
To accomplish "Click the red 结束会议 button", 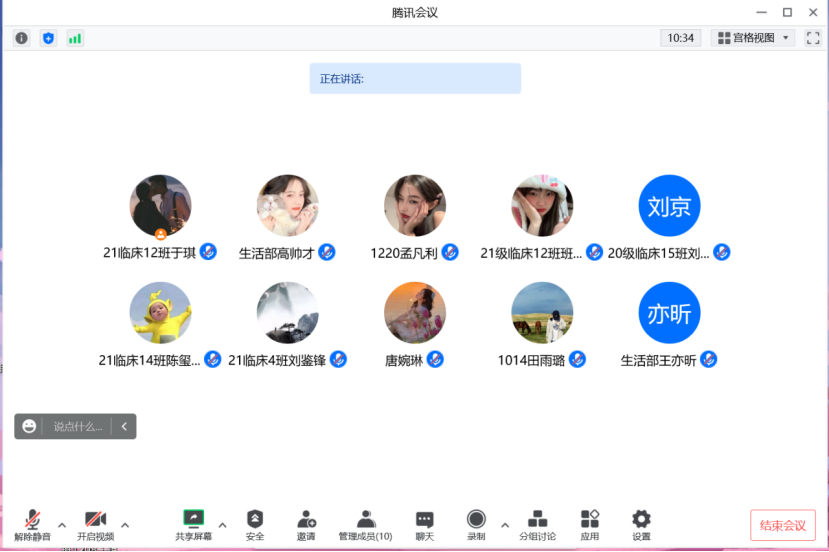I will tap(782, 526).
